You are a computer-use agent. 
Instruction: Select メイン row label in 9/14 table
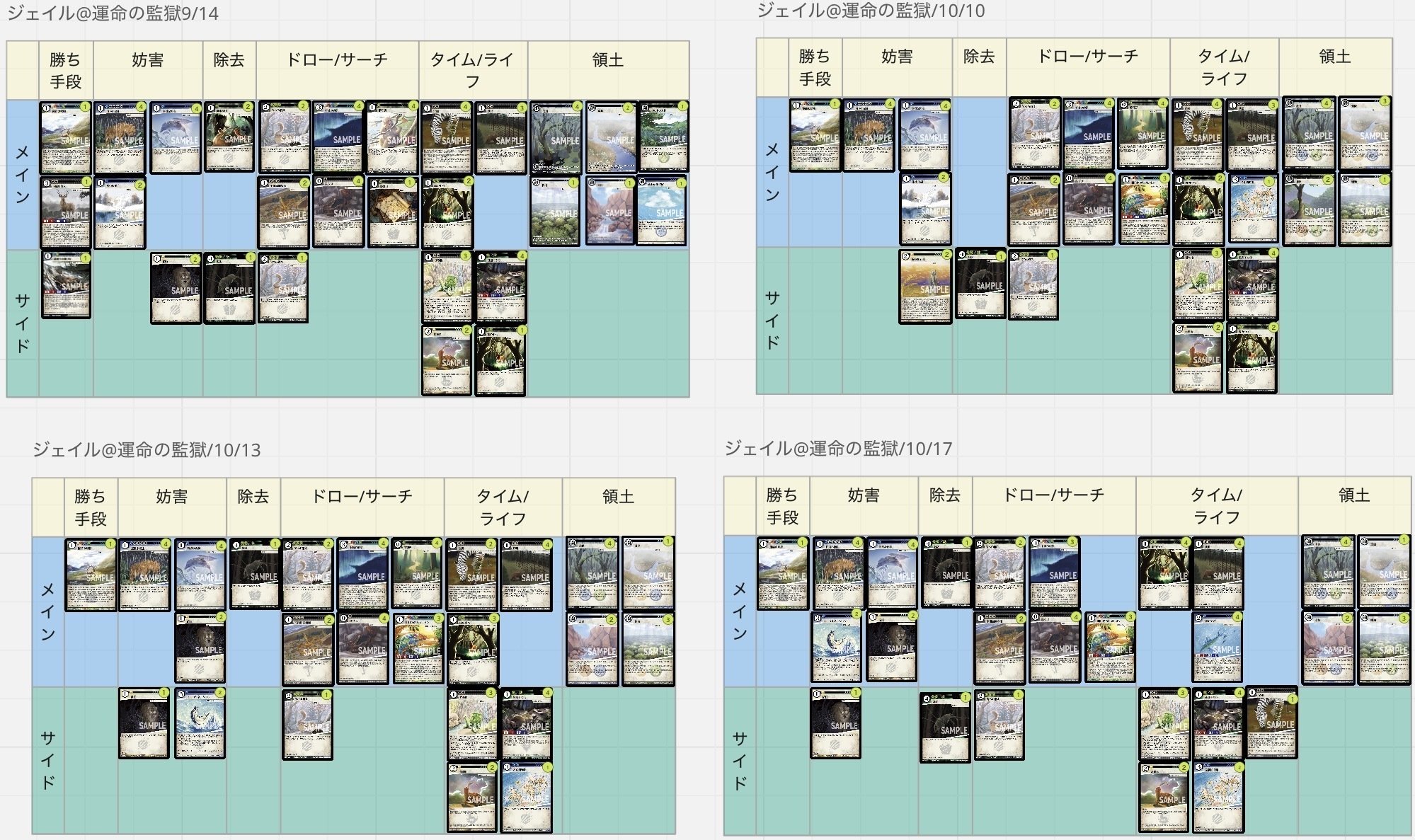23,174
